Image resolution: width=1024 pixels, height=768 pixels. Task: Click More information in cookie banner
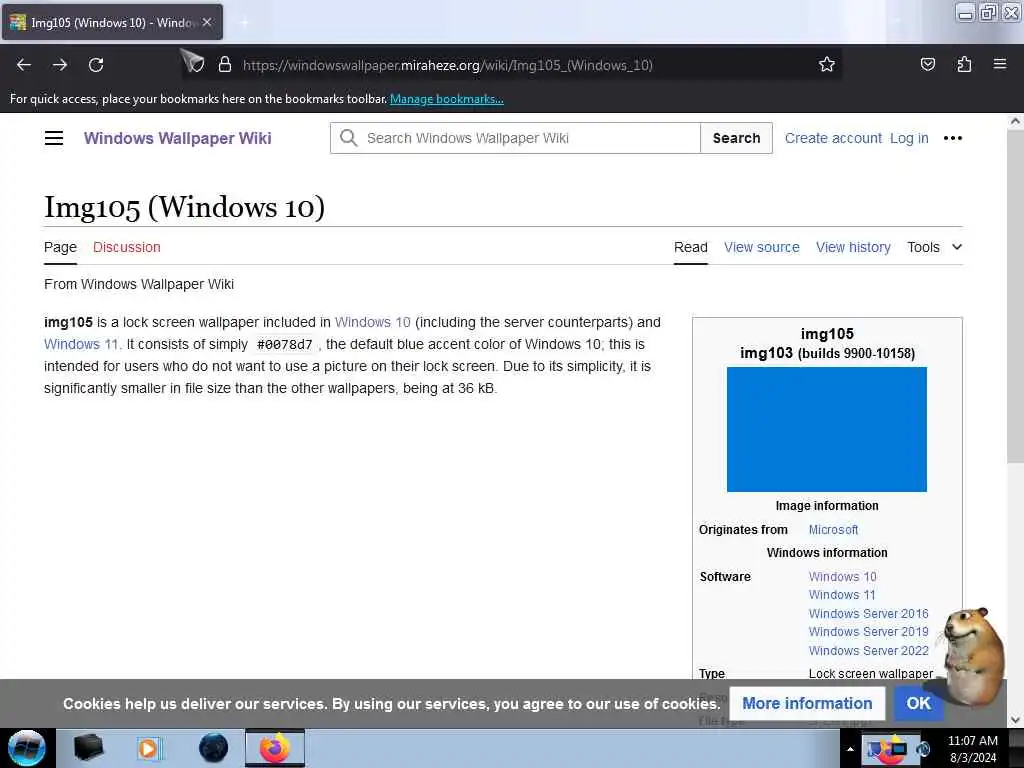[807, 703]
